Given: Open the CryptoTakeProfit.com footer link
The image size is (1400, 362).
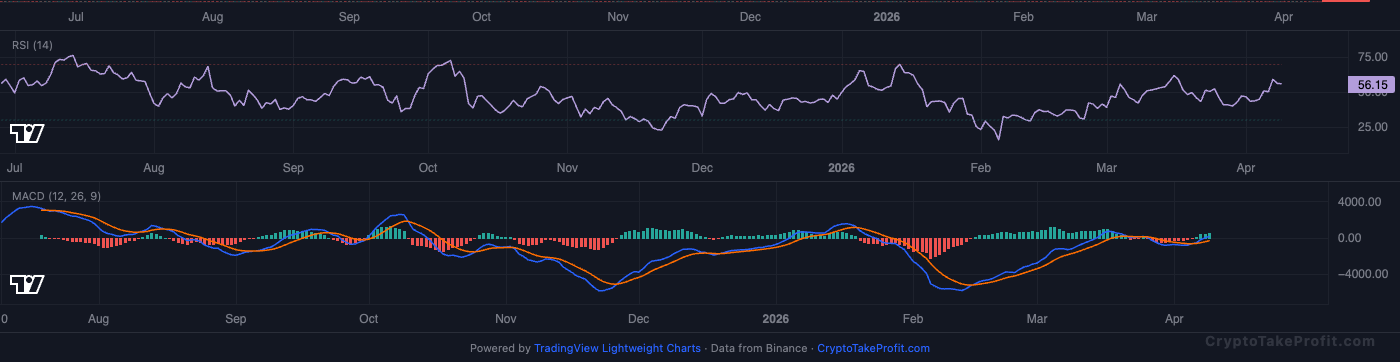Looking at the screenshot, I should click(873, 348).
